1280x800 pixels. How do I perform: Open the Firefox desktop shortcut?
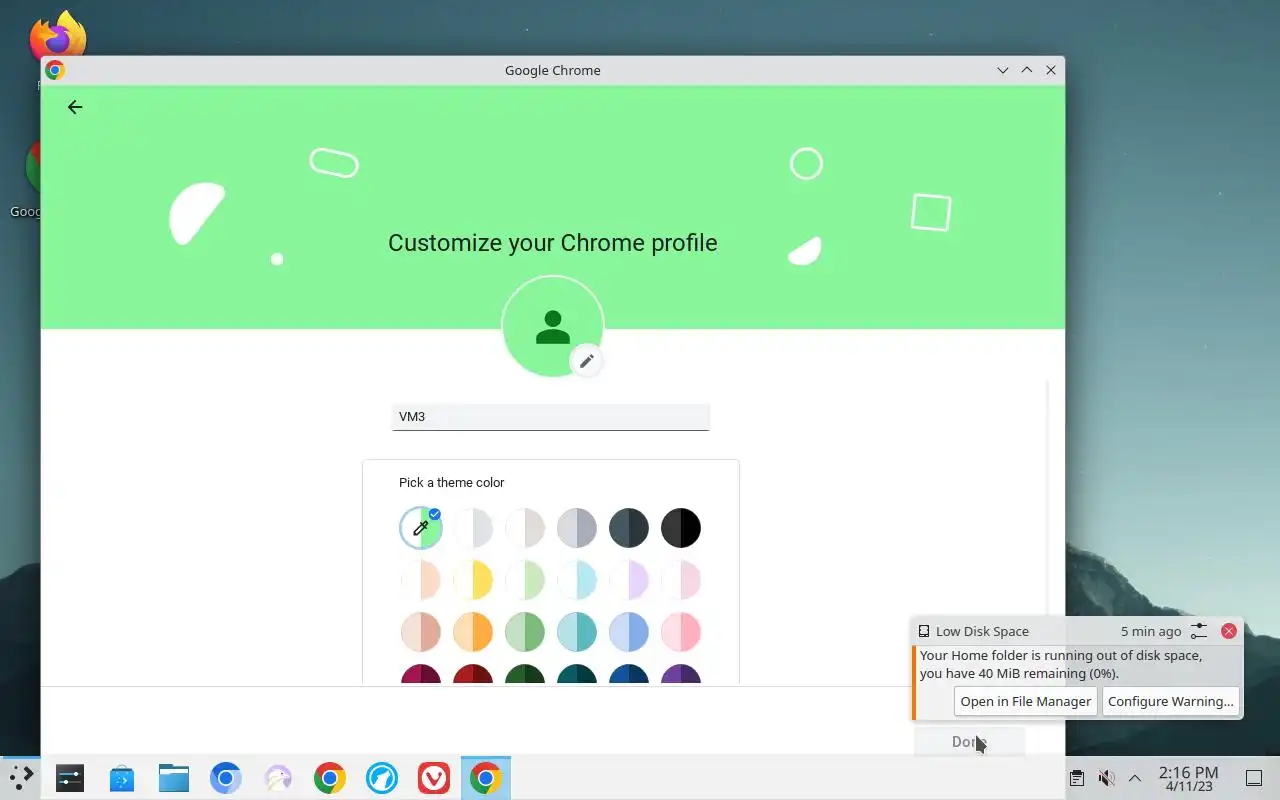[x=57, y=40]
